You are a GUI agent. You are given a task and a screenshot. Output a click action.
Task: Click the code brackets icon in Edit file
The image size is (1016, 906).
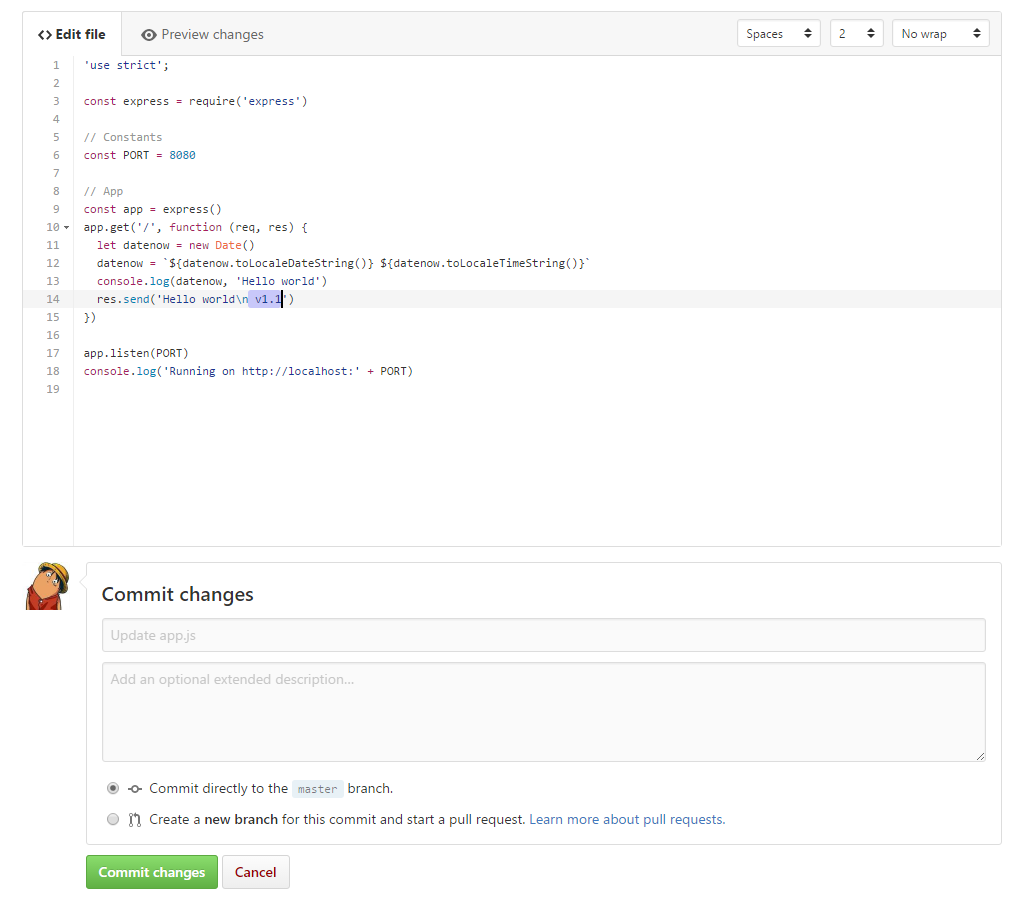click(45, 35)
